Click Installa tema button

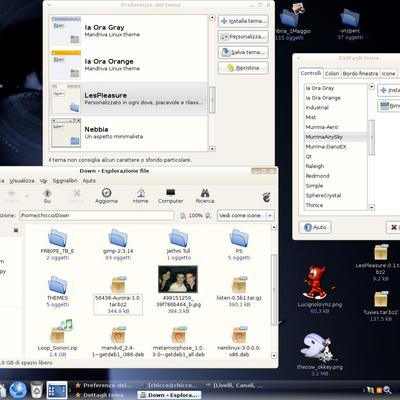243,21
